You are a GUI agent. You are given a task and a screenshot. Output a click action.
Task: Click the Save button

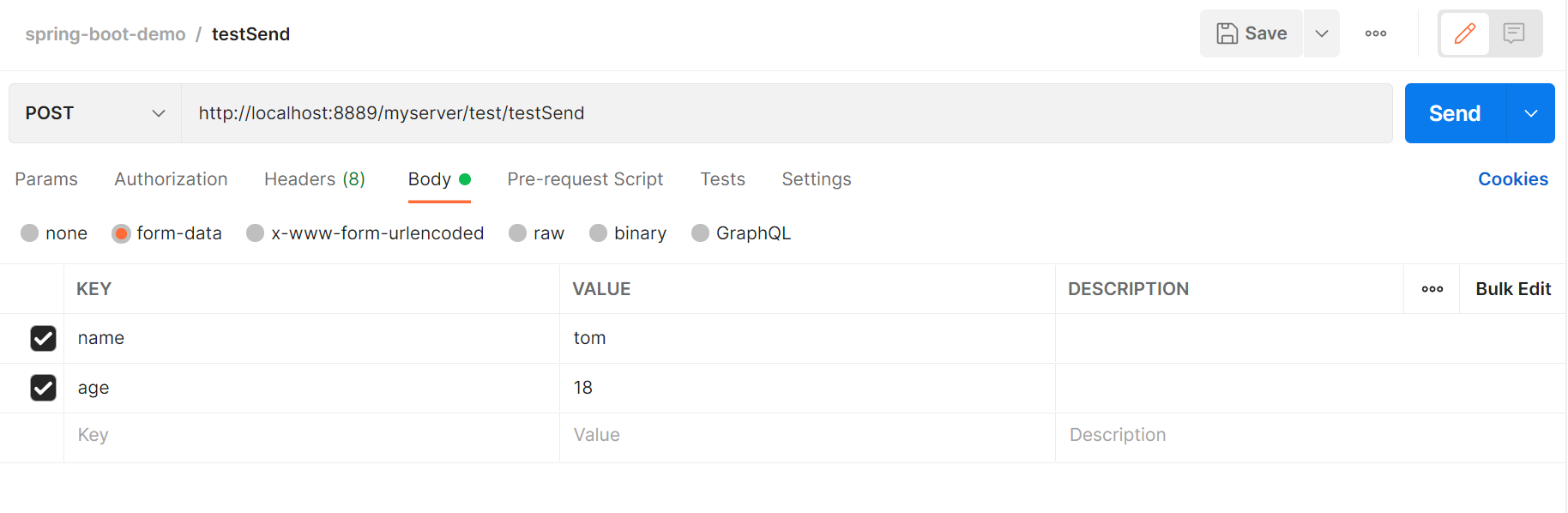coord(1251,33)
